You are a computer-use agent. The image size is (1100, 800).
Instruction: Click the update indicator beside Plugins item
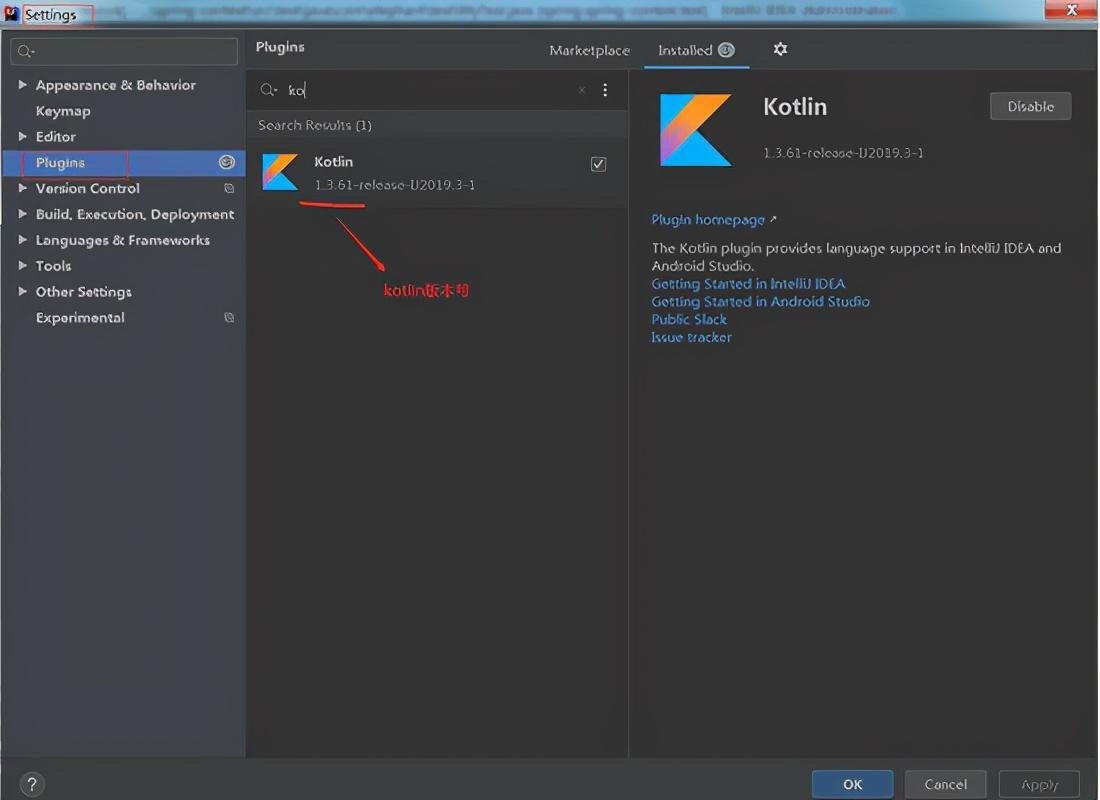point(227,162)
